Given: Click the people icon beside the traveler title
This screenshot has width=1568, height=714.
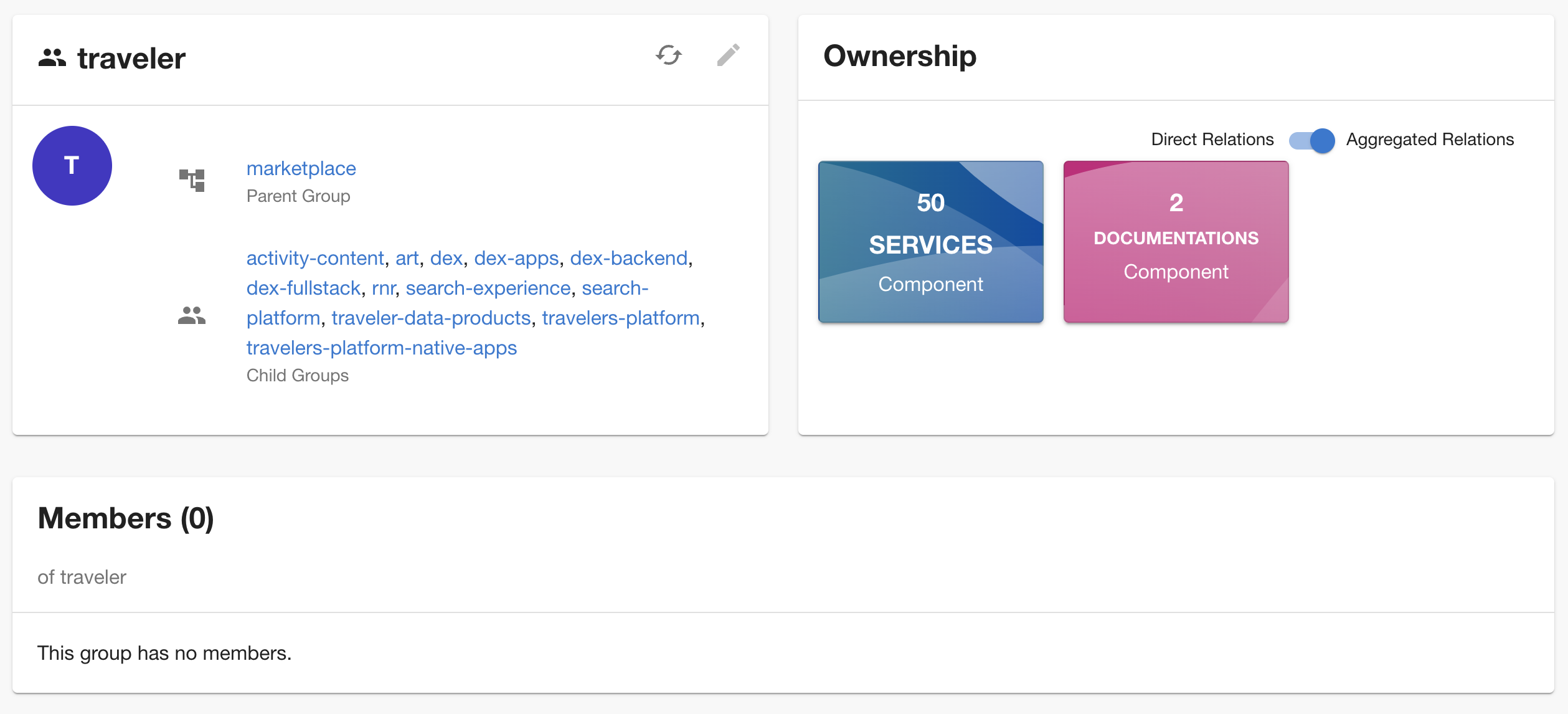Looking at the screenshot, I should tap(52, 57).
